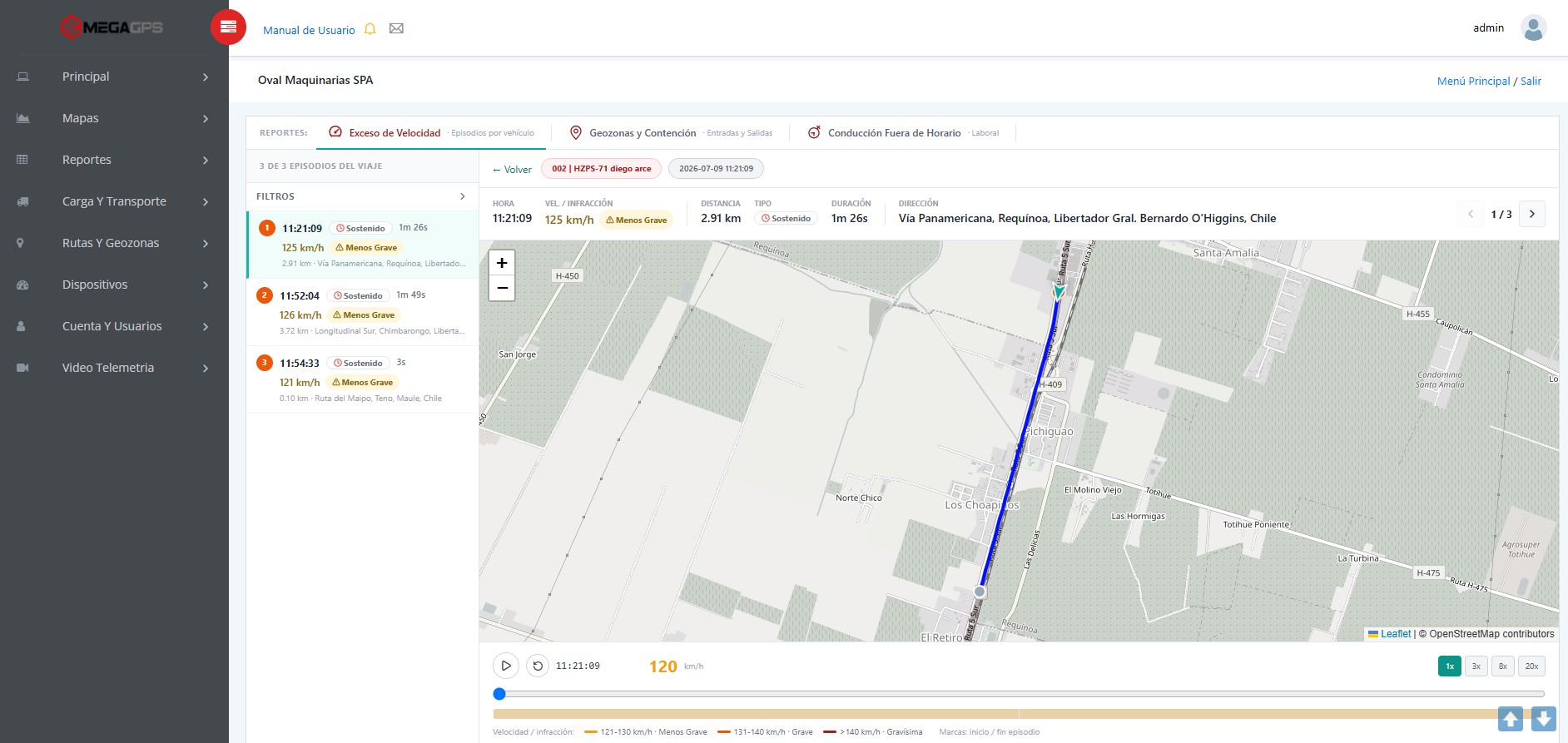Viewport: 1568px width, 743px height.
Task: Open Conducción Fuera de Horario tab
Action: [x=903, y=132]
